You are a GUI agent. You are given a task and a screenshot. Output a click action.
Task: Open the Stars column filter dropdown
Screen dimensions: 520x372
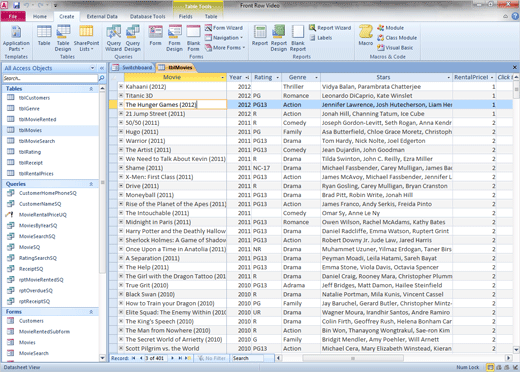tap(448, 78)
